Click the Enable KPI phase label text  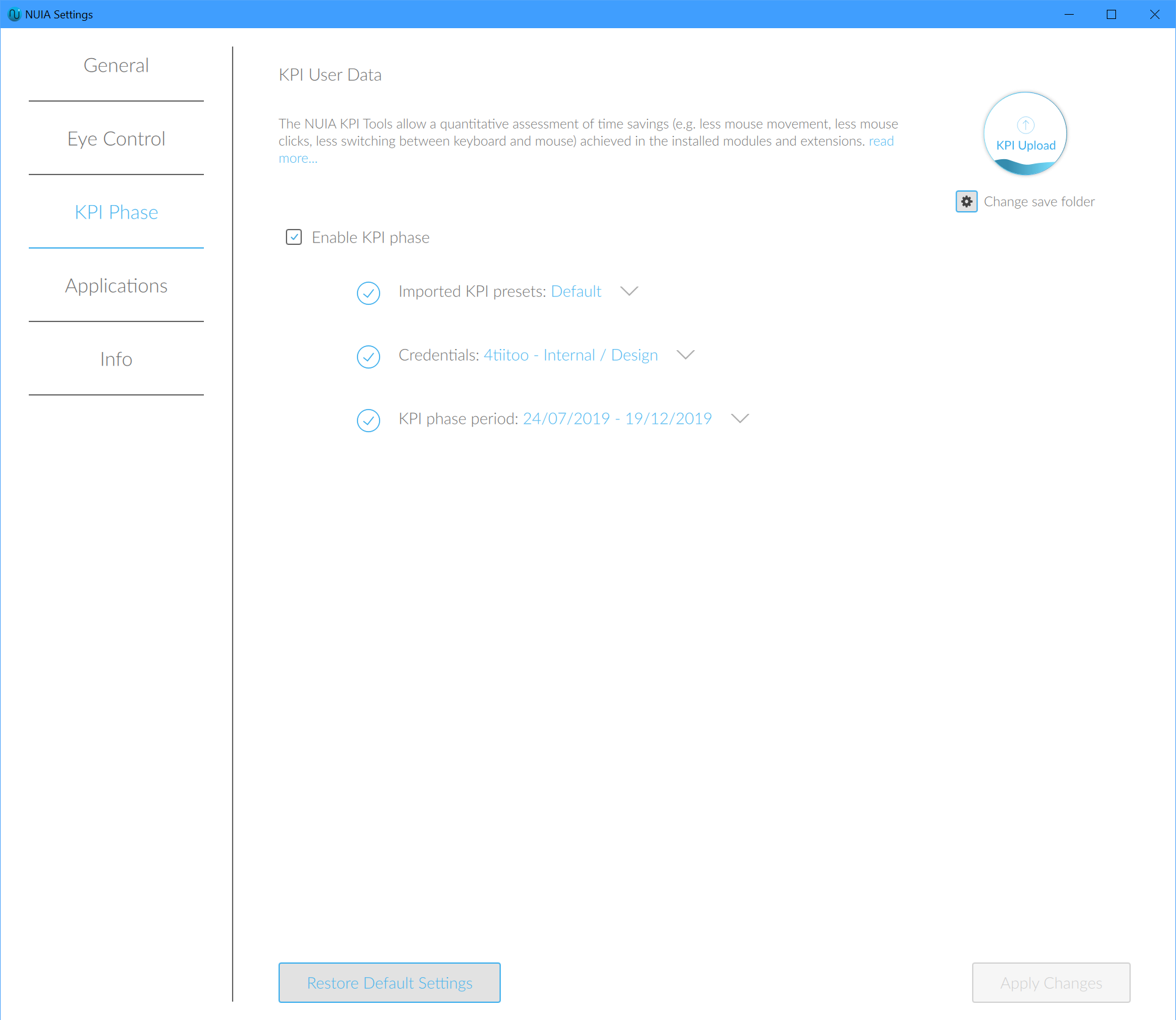(x=370, y=238)
